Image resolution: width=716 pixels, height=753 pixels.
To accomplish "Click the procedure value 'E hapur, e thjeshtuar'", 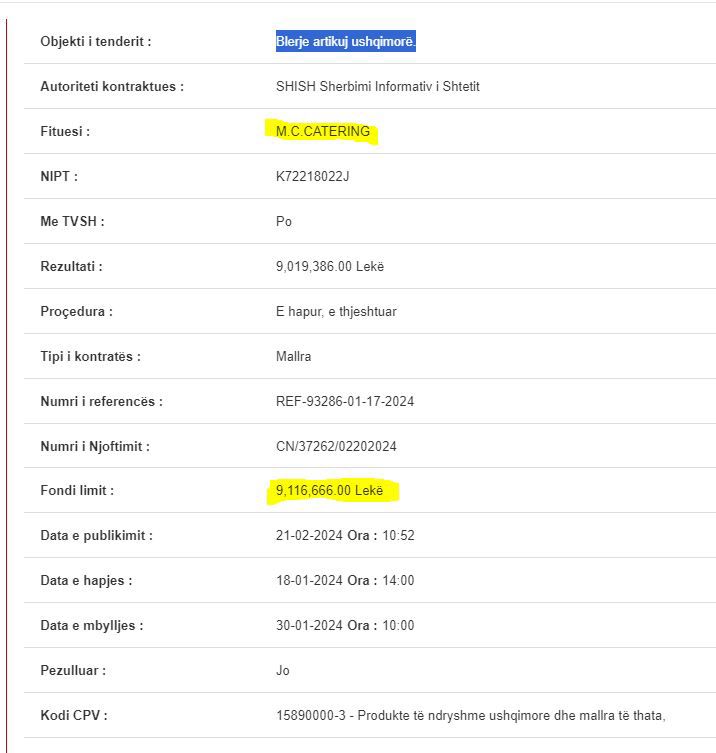I will [336, 311].
